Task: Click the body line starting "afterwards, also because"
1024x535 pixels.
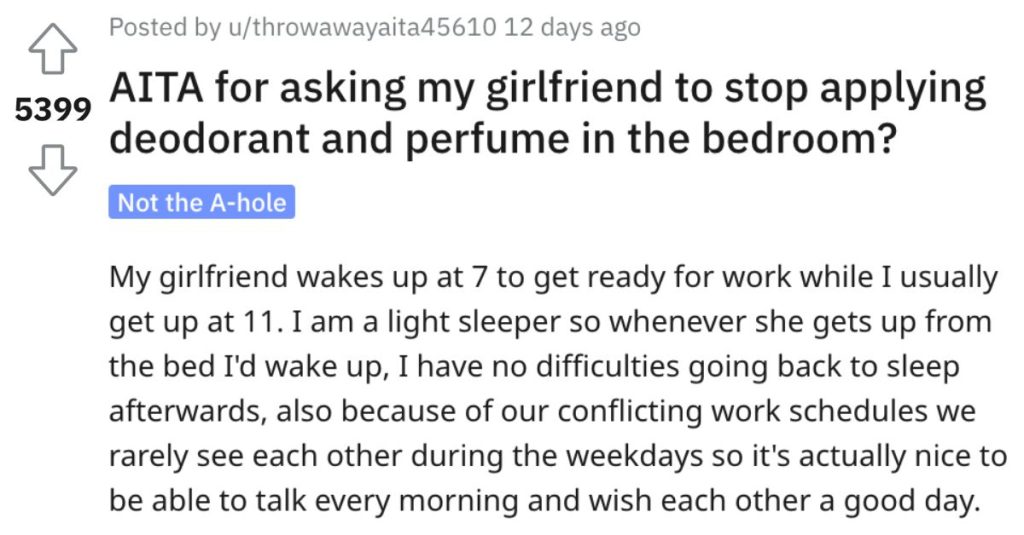Action: click(x=542, y=412)
